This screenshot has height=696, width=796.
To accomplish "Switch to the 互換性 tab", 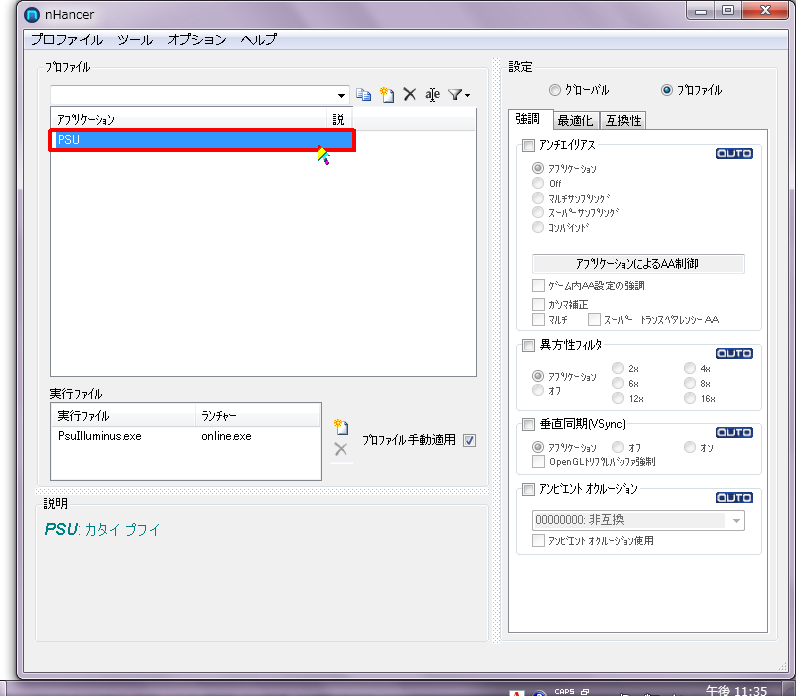I will pos(623,120).
